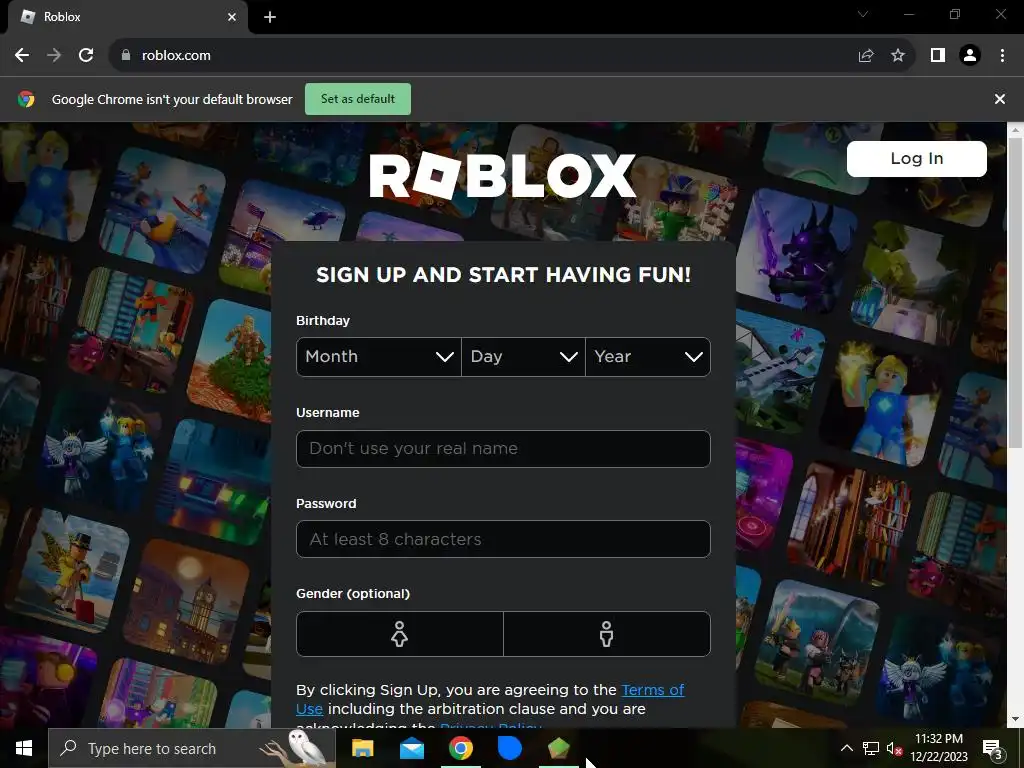Dismiss the default browser notification bar
The height and width of the screenshot is (768, 1024).
coord(1000,99)
